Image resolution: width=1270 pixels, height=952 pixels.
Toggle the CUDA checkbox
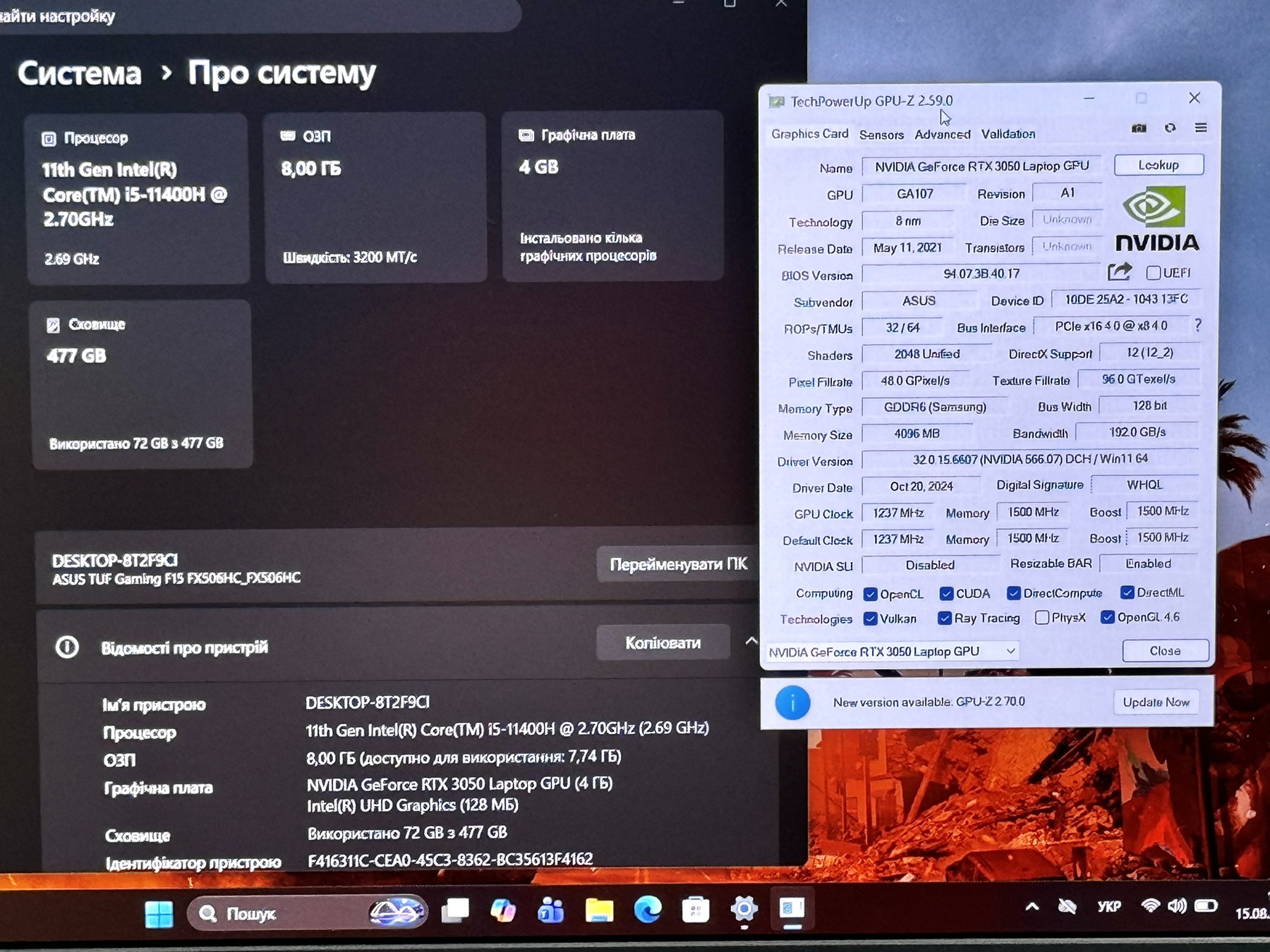(x=947, y=594)
